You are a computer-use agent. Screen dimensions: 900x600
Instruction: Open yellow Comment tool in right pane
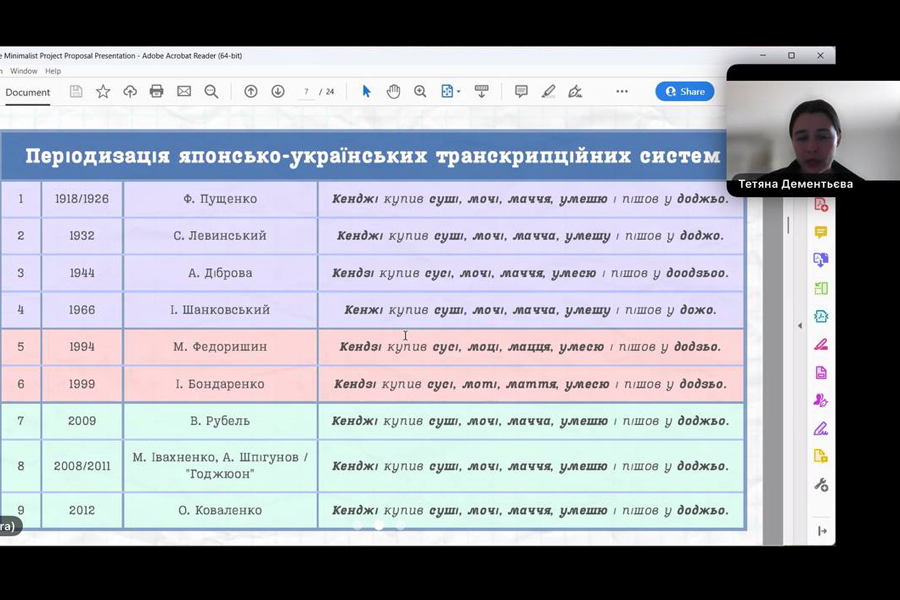[821, 232]
